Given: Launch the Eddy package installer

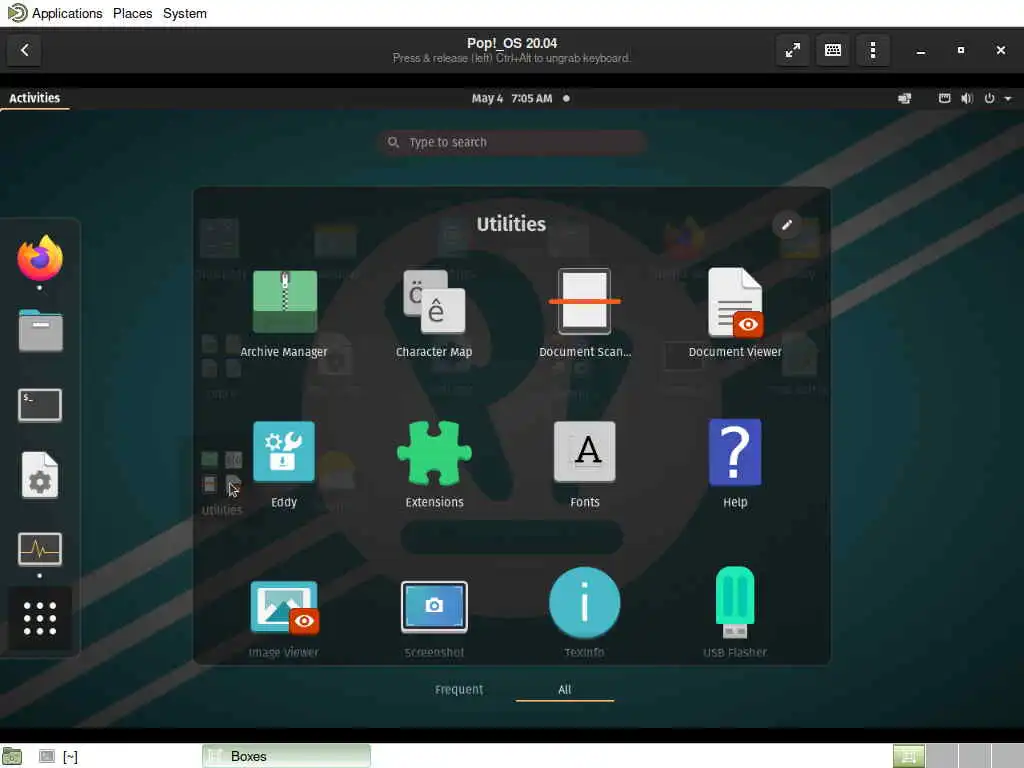Looking at the screenshot, I should point(284,464).
